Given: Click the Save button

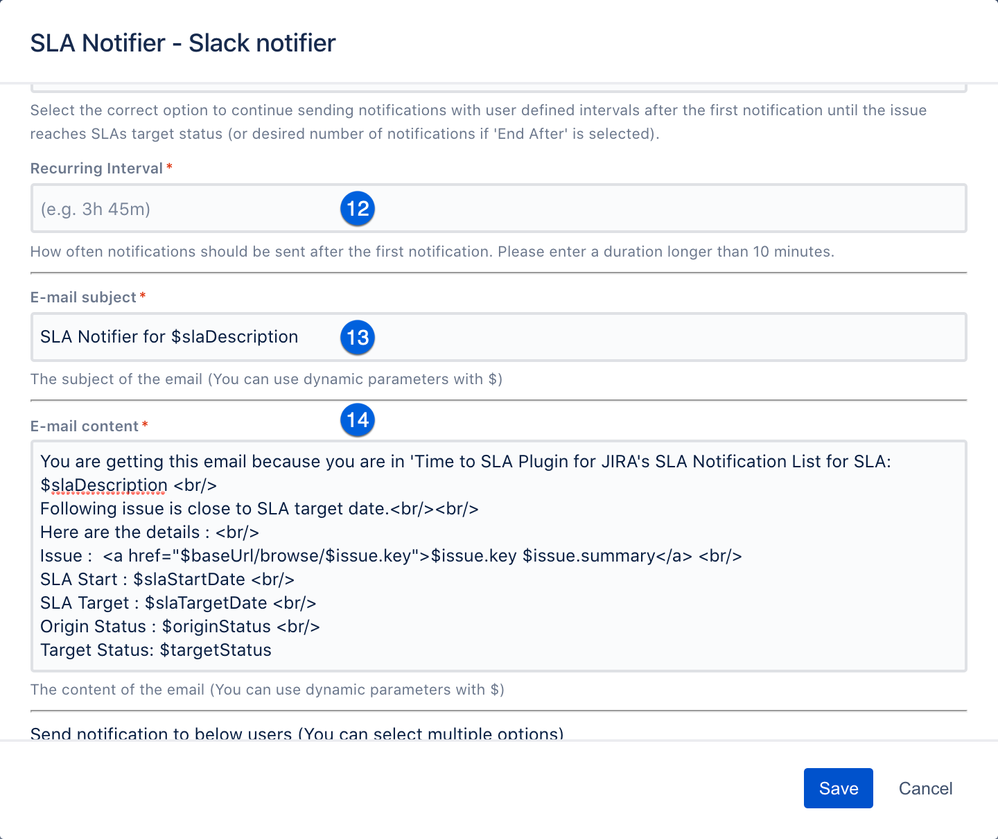Looking at the screenshot, I should (x=838, y=788).
